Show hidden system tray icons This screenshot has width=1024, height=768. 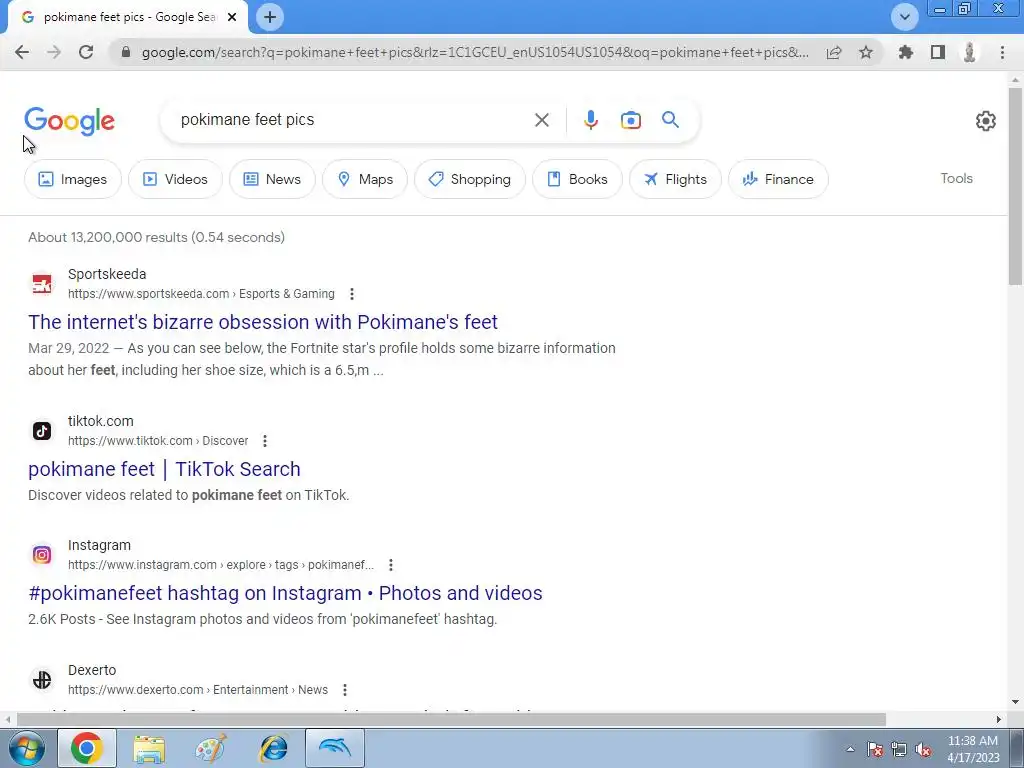850,749
